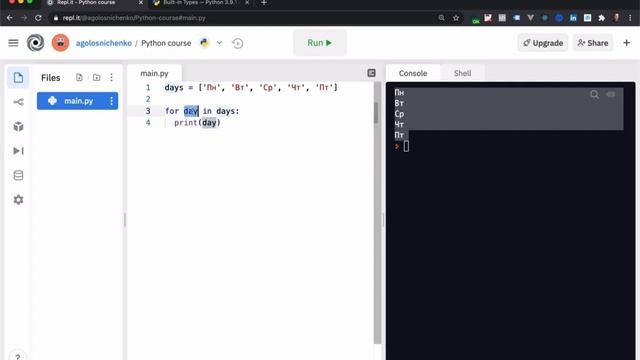Open the hamburger menu in the Replit header
Viewport: 640px width, 360px height.
pyautogui.click(x=13, y=43)
